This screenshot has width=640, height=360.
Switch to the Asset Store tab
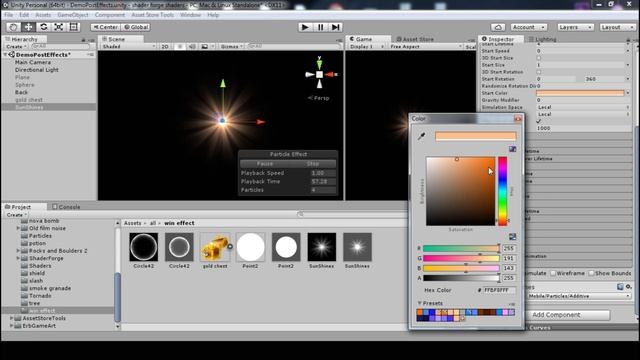point(415,39)
